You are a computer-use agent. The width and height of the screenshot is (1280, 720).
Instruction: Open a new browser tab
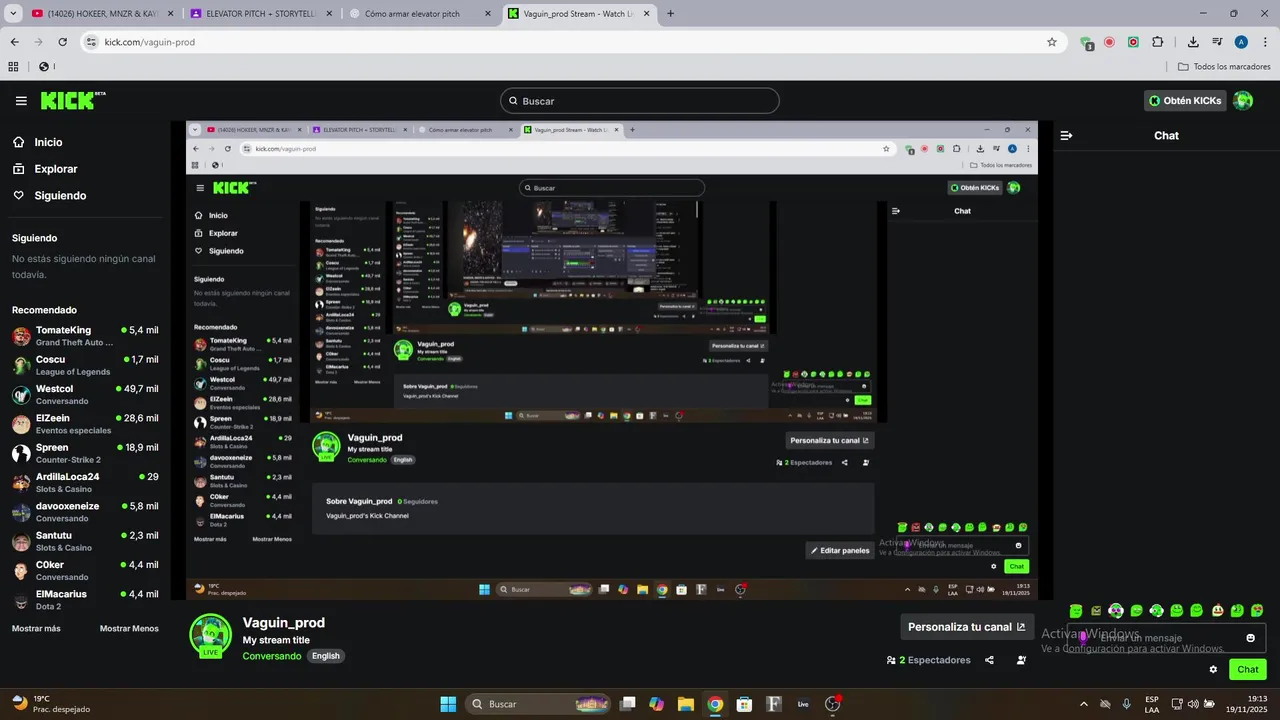670,14
